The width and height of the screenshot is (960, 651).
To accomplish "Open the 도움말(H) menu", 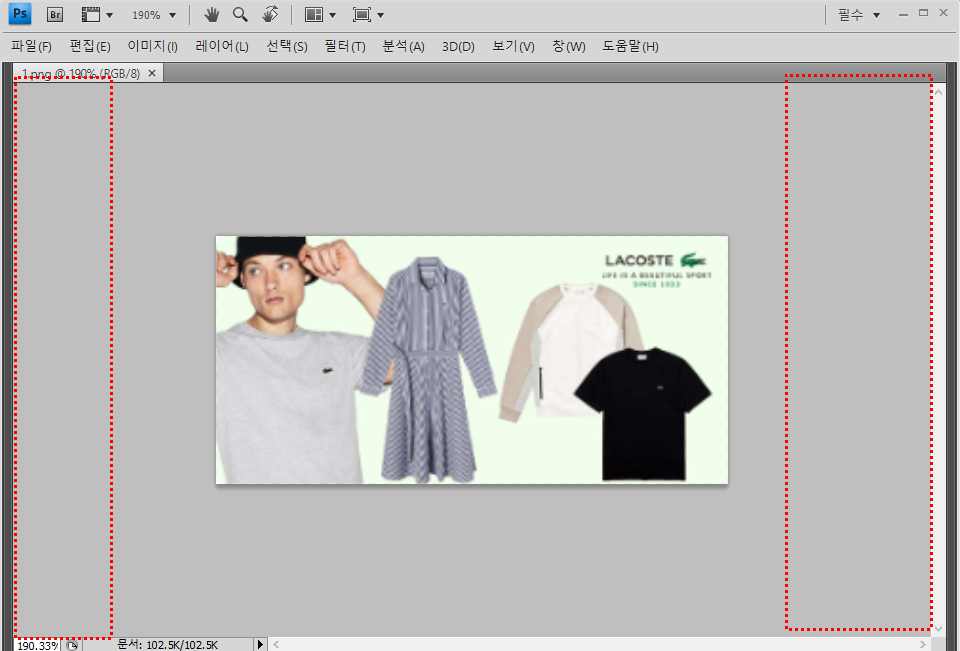I will [x=630, y=47].
